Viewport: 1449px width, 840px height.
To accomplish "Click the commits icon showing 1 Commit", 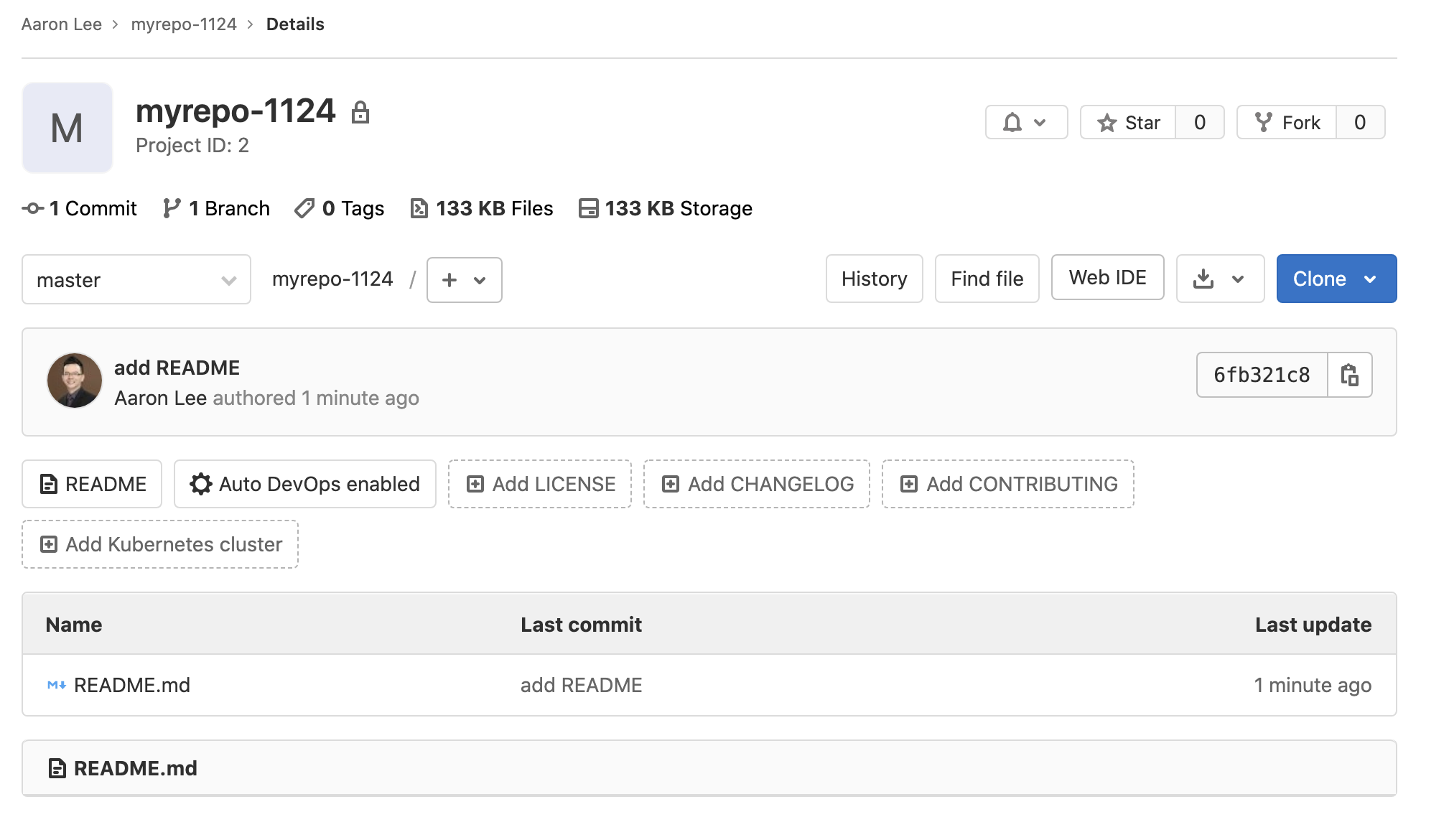I will tap(32, 208).
